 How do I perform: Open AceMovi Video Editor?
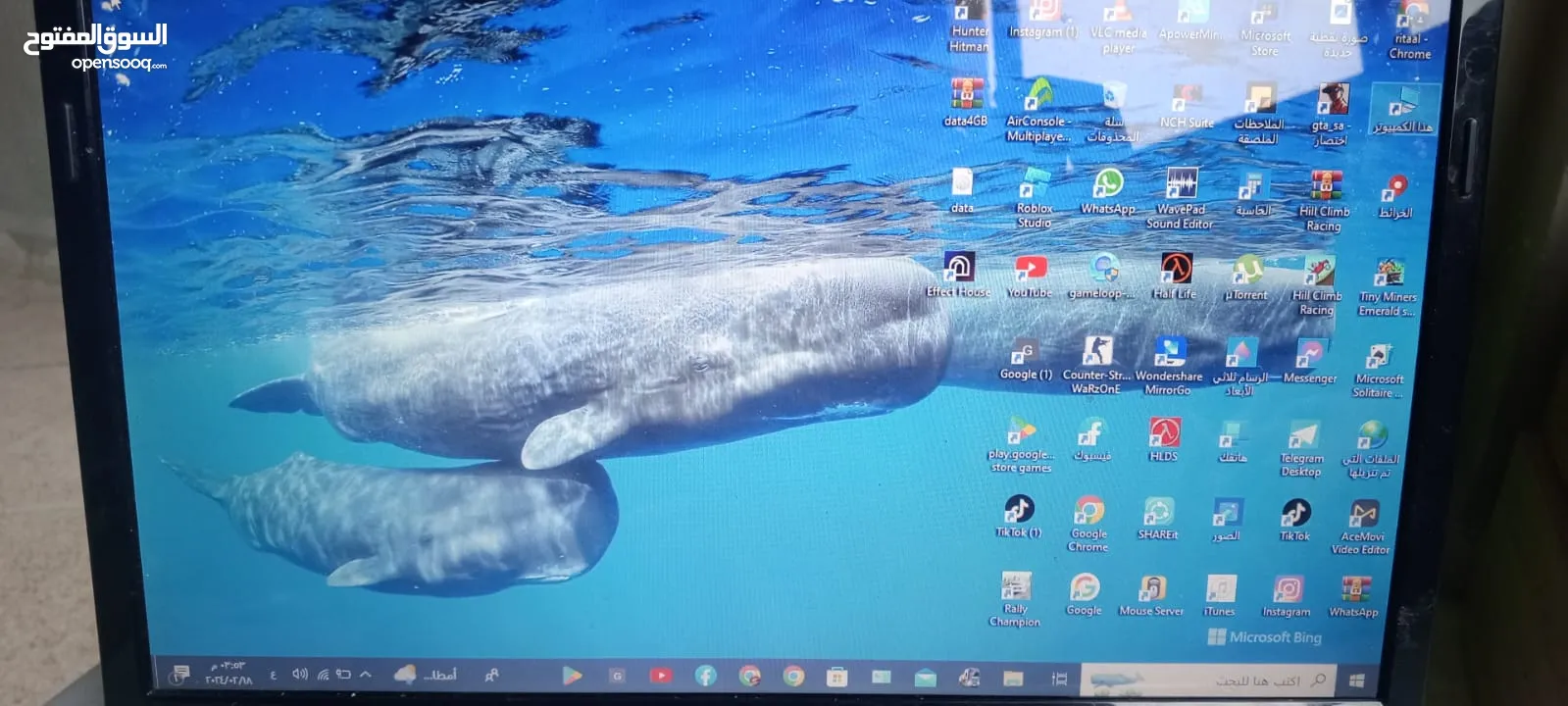(1361, 528)
